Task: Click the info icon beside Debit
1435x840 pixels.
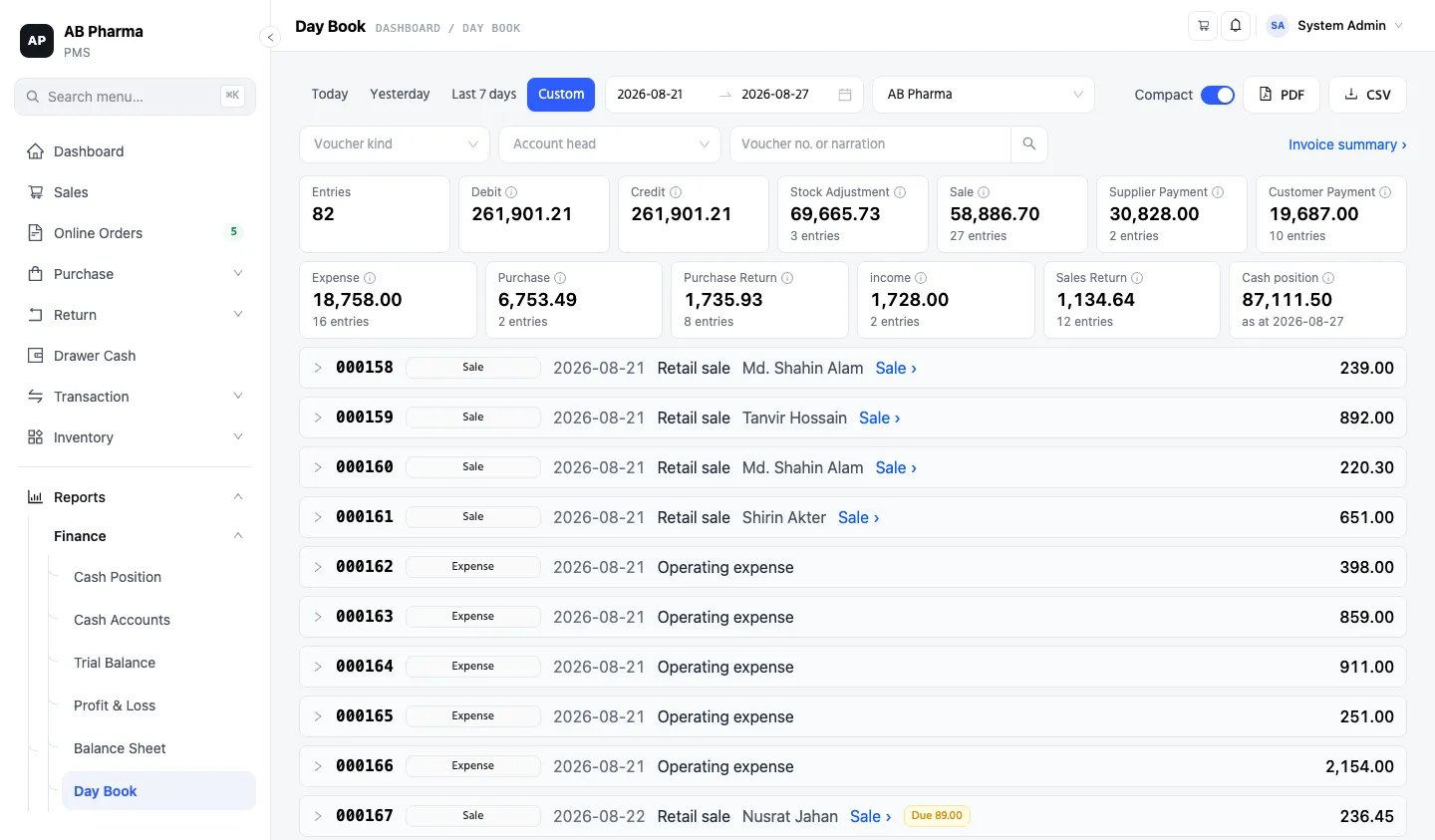Action: tap(511, 192)
